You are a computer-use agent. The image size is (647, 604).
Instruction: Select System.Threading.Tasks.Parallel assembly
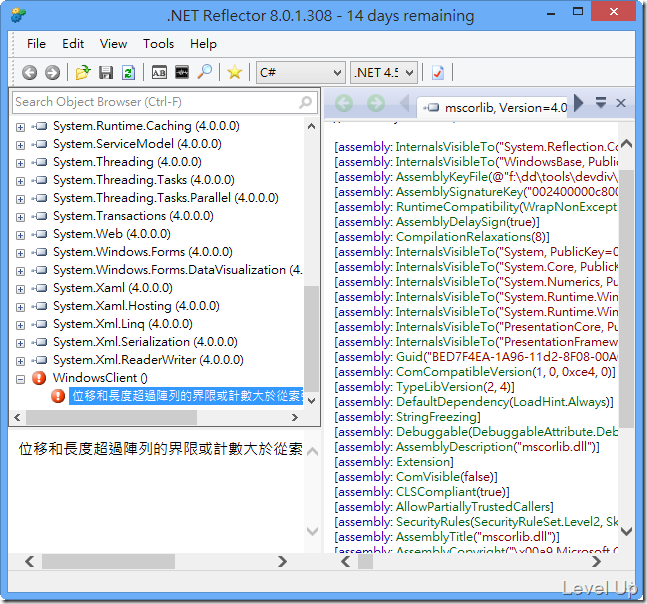165,198
